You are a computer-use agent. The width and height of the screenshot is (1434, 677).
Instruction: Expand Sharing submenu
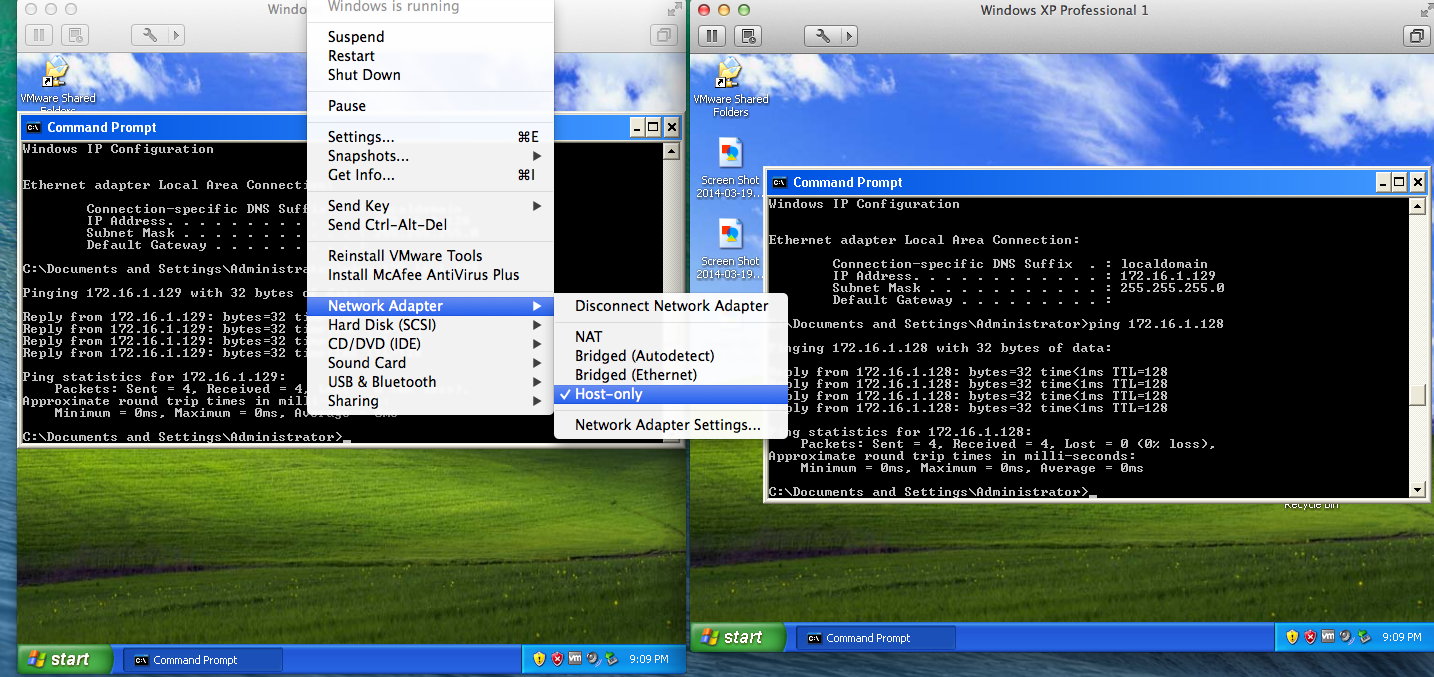[x=430, y=401]
